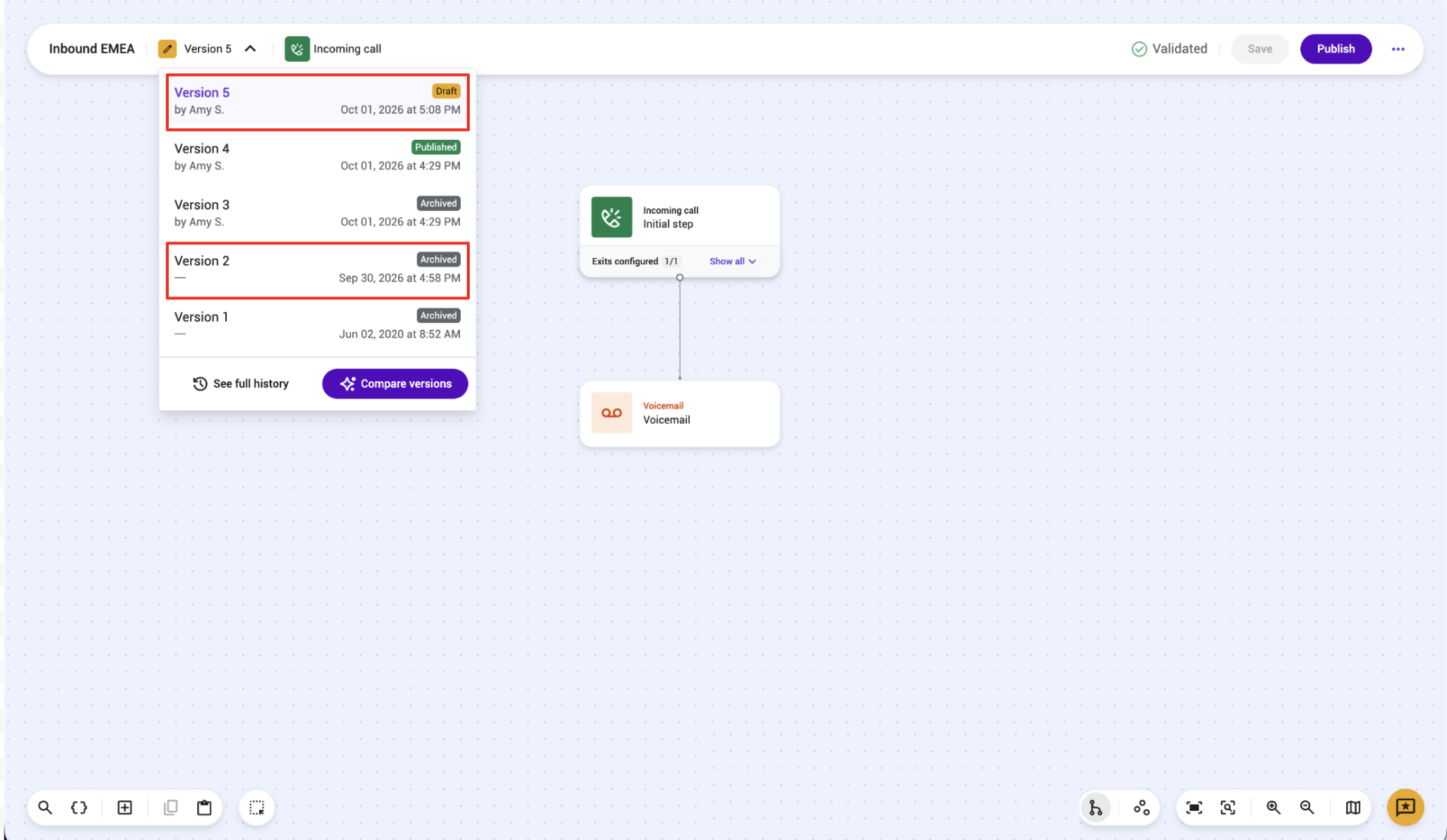The image size is (1447, 840).
Task: Click the Jun 02, 2020 at 8:52 AM timestamp
Action: [400, 334]
